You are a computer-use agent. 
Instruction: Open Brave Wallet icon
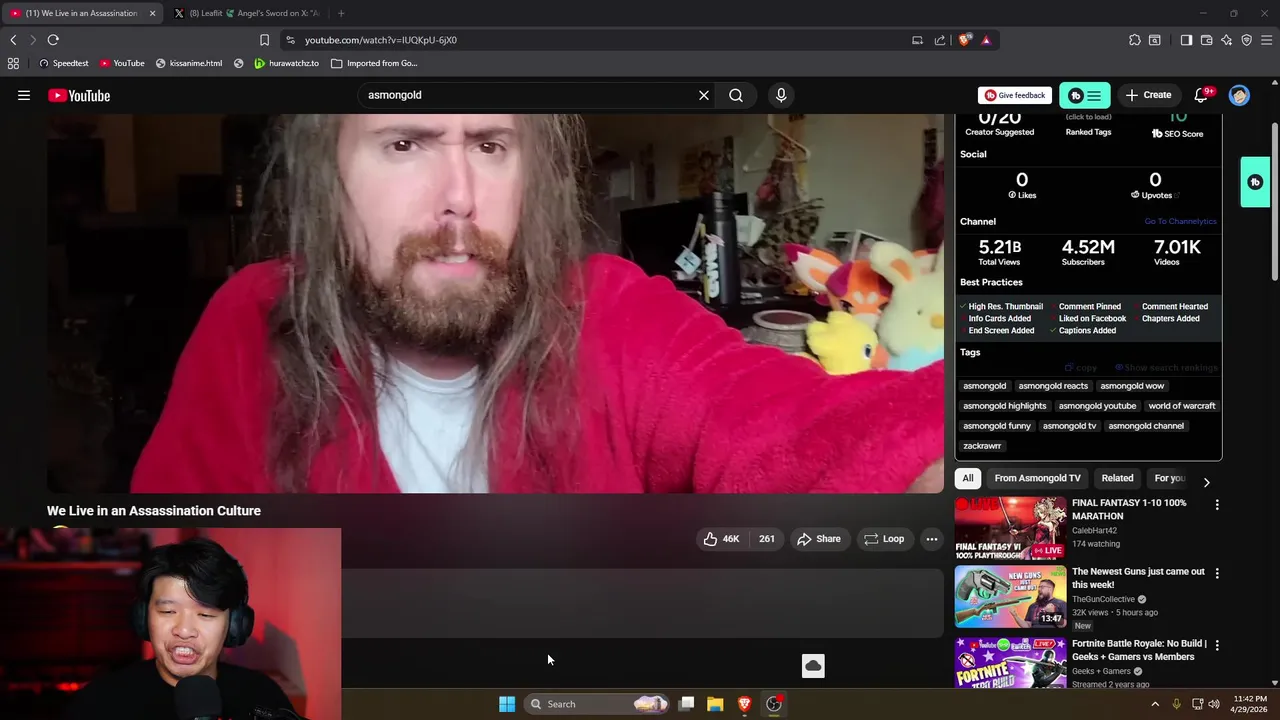point(1206,40)
